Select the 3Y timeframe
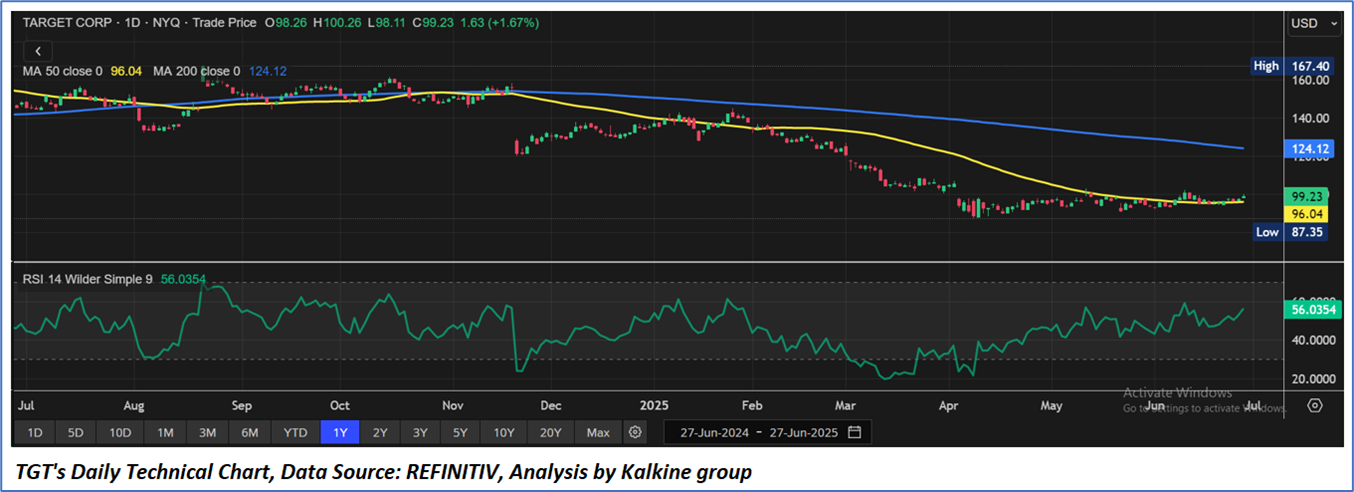 421,433
